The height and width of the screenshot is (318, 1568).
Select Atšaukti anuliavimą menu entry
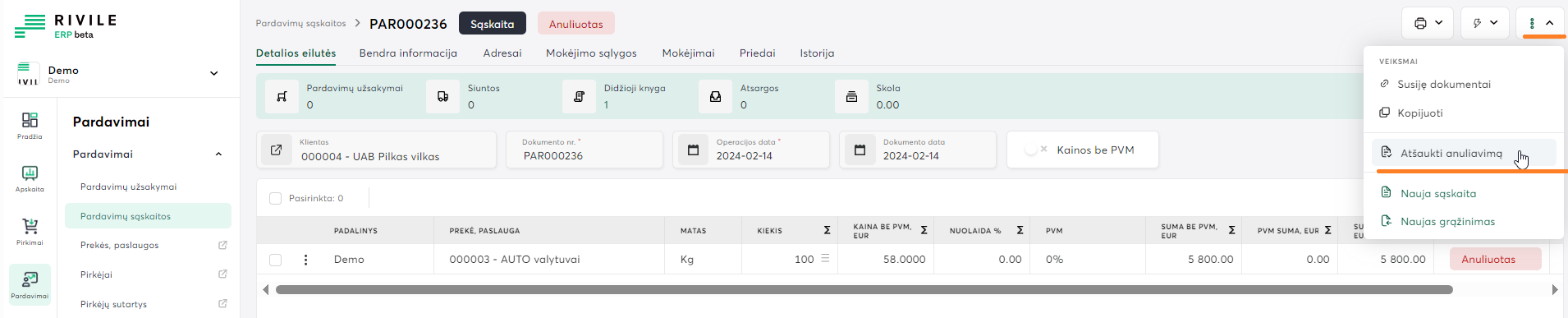click(1464, 153)
